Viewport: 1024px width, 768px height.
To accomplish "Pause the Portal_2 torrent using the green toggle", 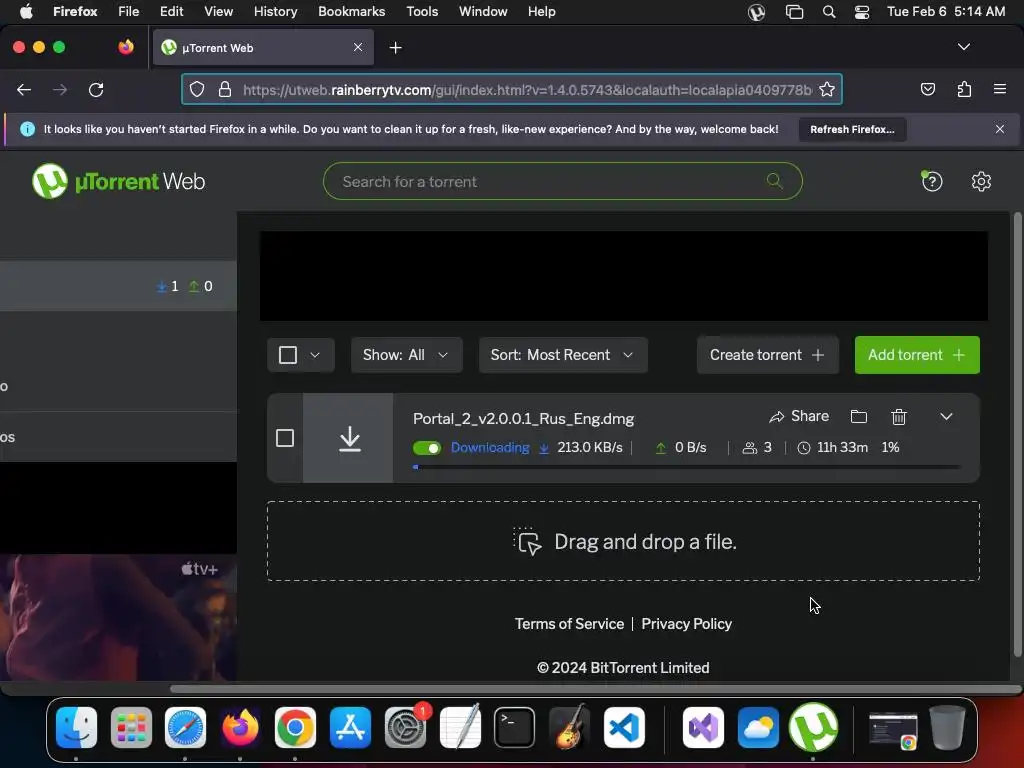I will pos(427,448).
